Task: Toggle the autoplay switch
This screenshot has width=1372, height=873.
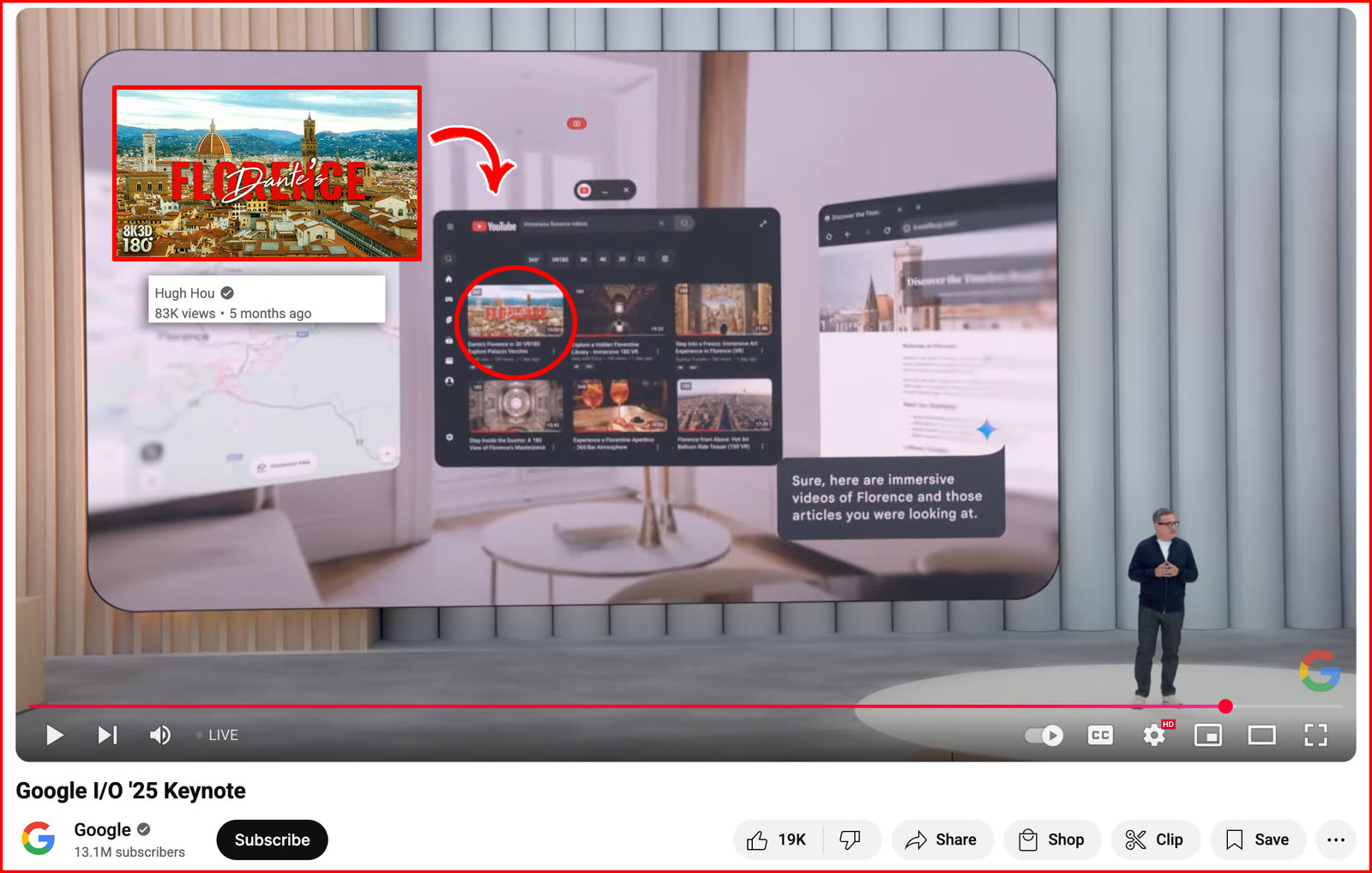Action: coord(1044,735)
